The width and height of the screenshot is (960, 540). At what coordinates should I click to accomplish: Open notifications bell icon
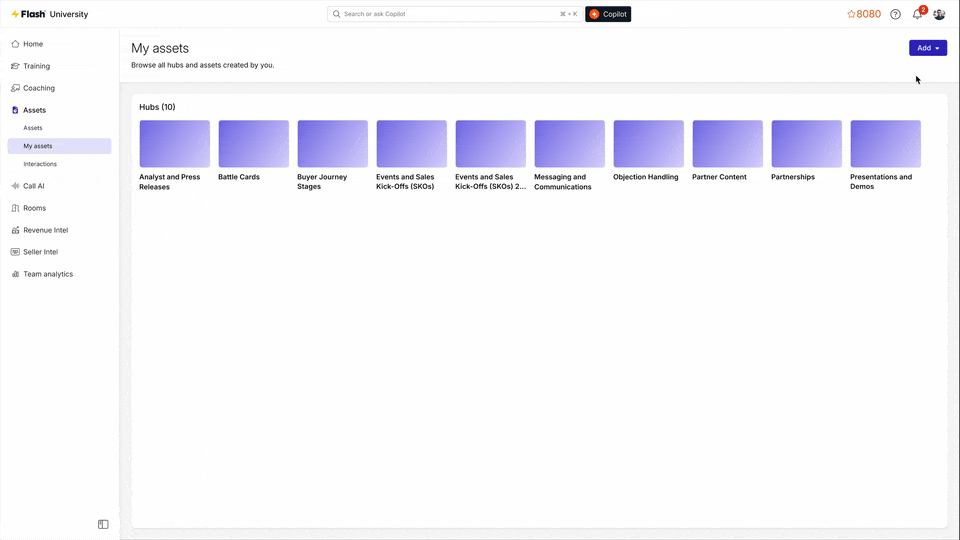click(917, 14)
